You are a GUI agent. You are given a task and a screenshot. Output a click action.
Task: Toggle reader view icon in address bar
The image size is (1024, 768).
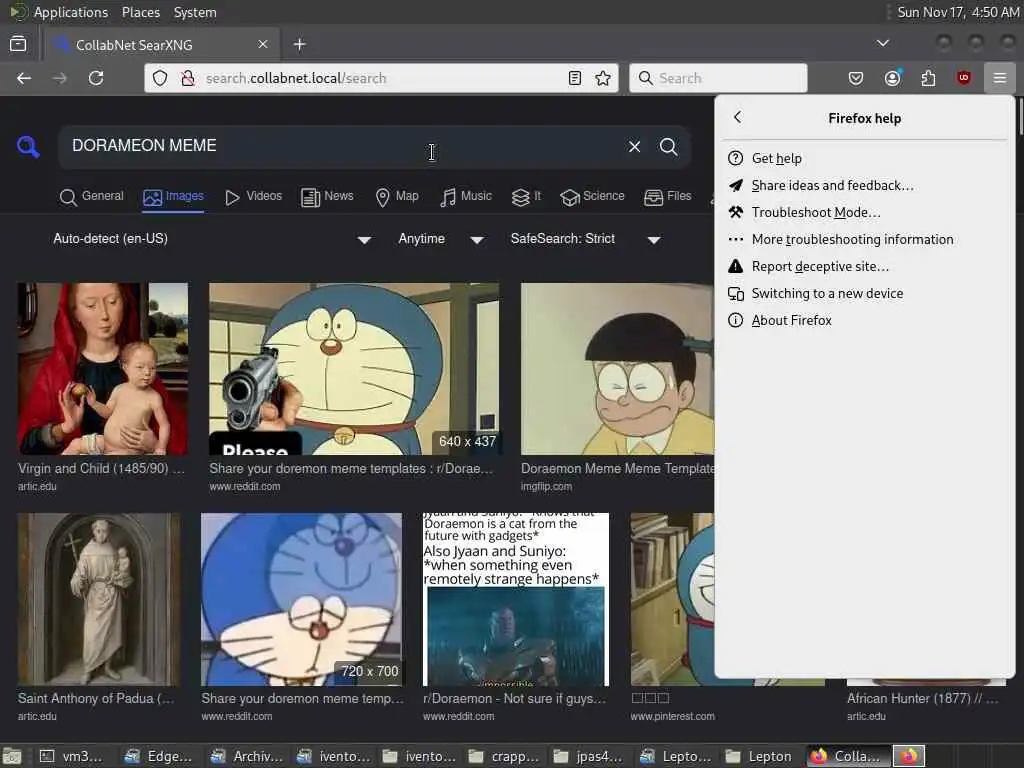[x=575, y=78]
